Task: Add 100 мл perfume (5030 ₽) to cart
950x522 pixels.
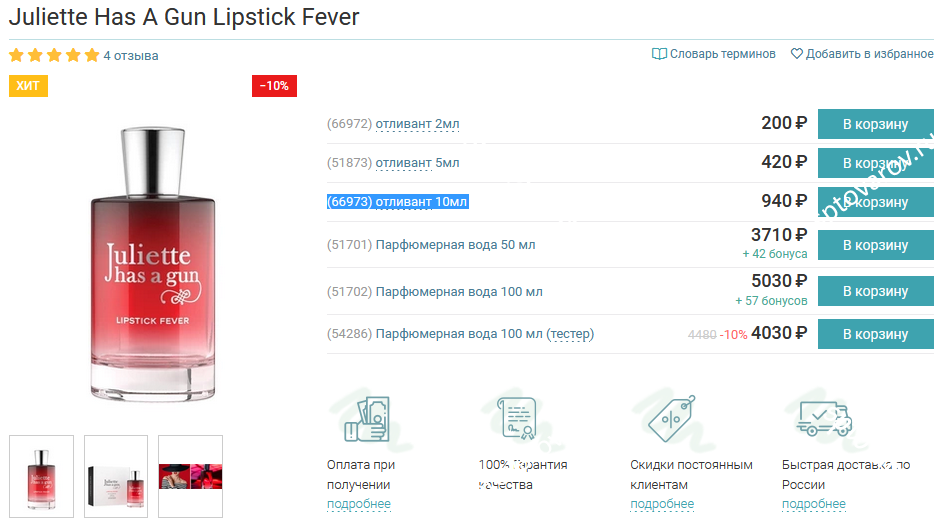Action: click(875, 291)
